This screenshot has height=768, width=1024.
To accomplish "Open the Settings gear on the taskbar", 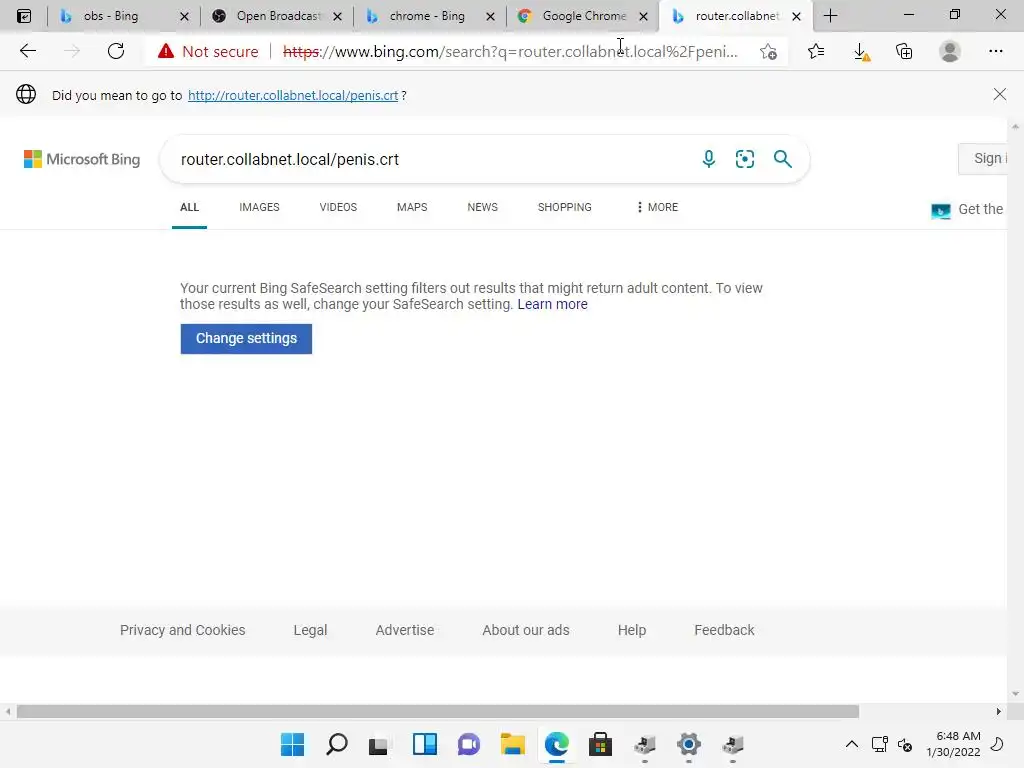I will 688,744.
